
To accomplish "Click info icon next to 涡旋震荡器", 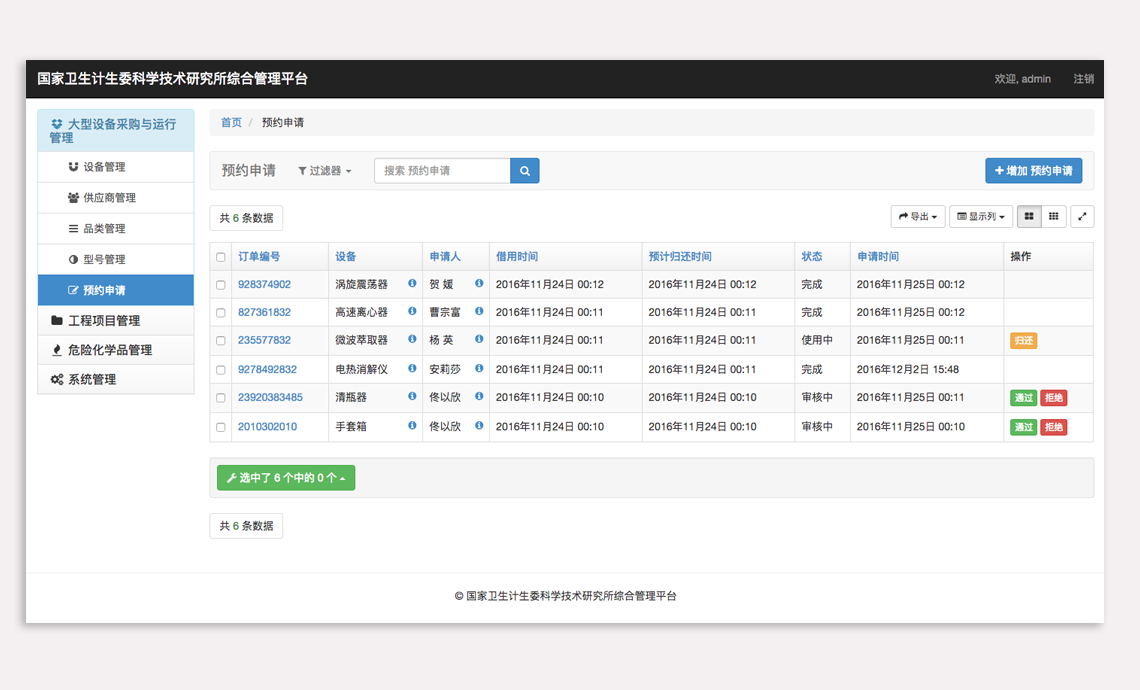I will click(412, 284).
